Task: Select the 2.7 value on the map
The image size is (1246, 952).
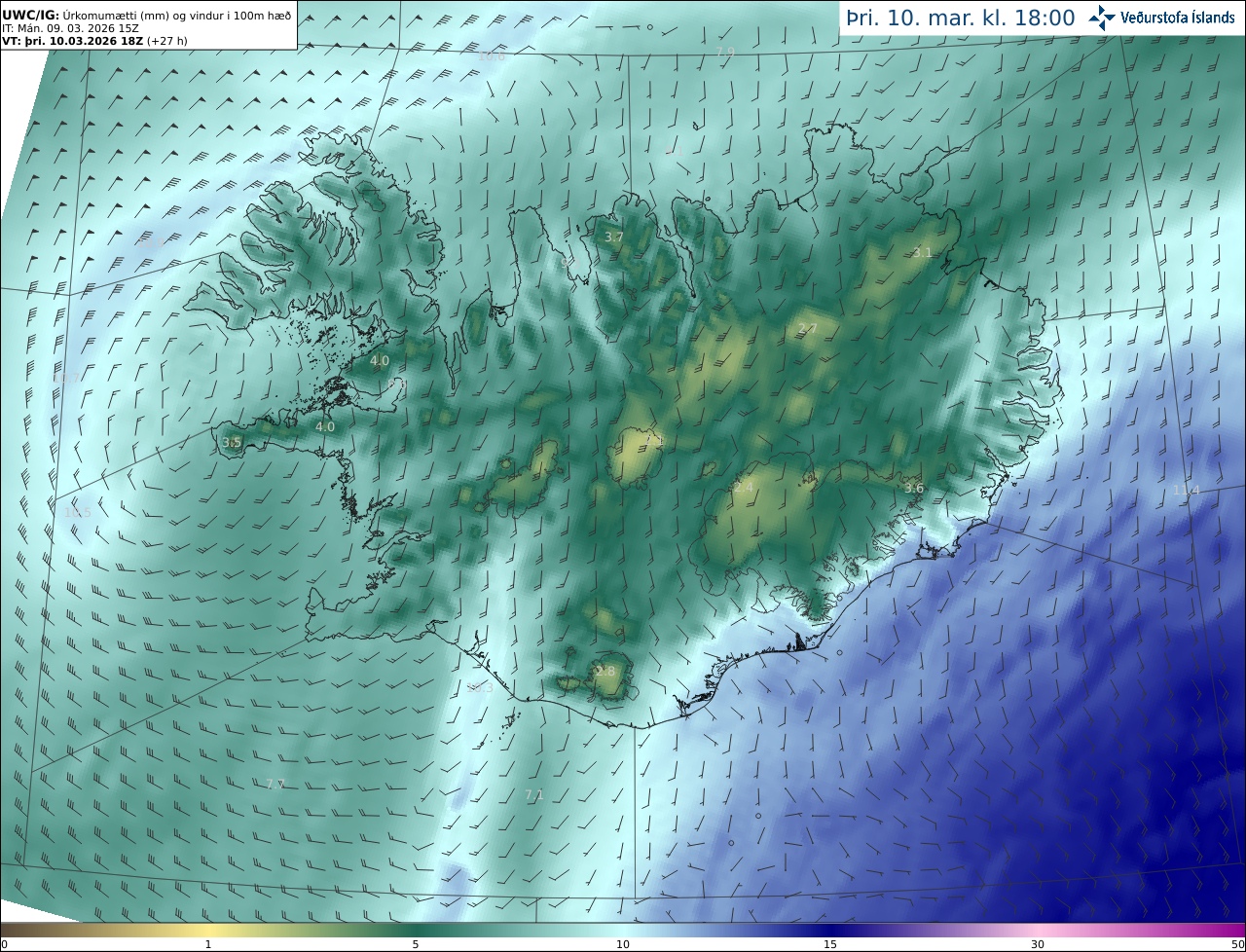Action: tap(807, 328)
